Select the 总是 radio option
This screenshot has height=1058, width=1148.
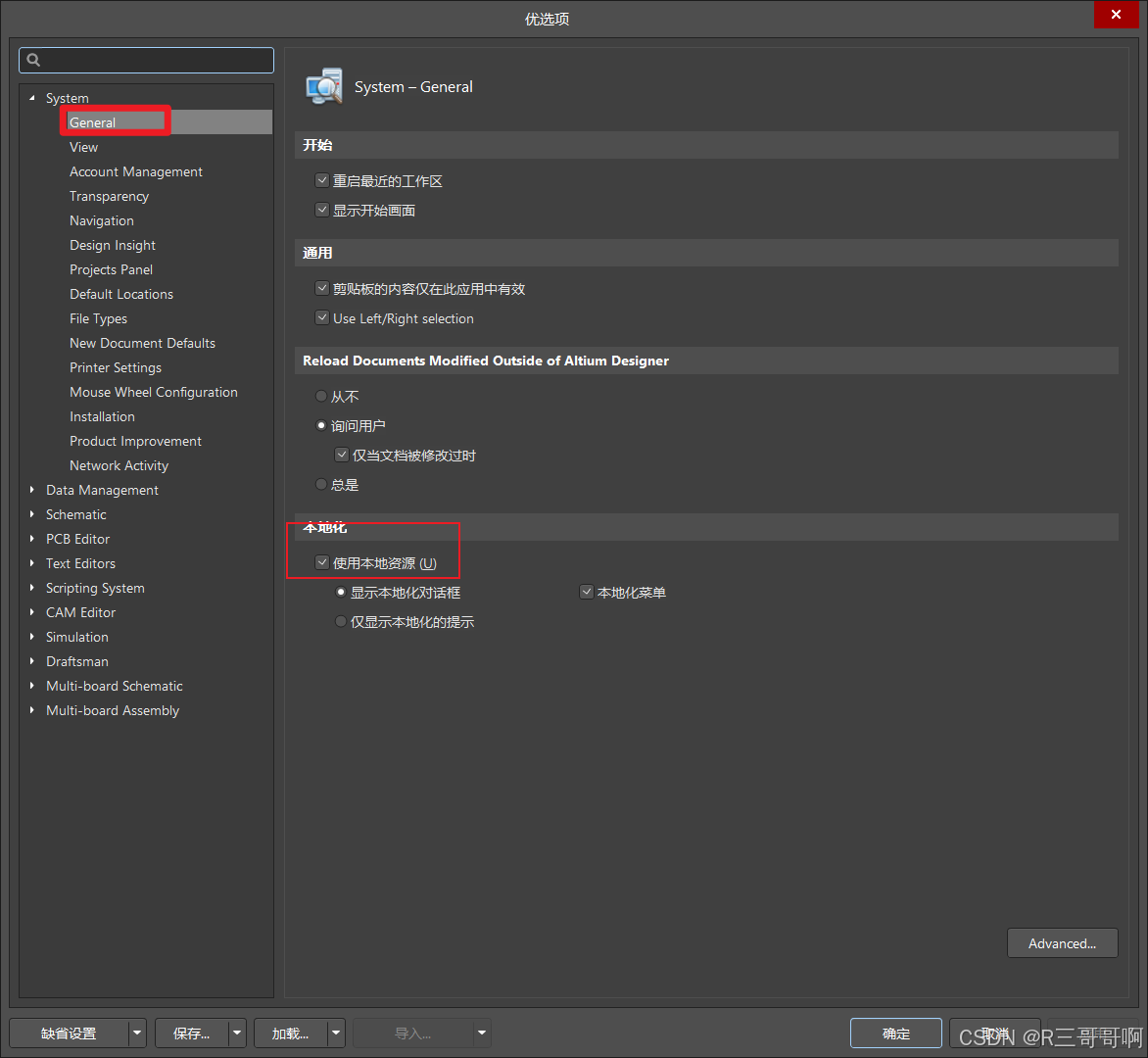tap(320, 484)
